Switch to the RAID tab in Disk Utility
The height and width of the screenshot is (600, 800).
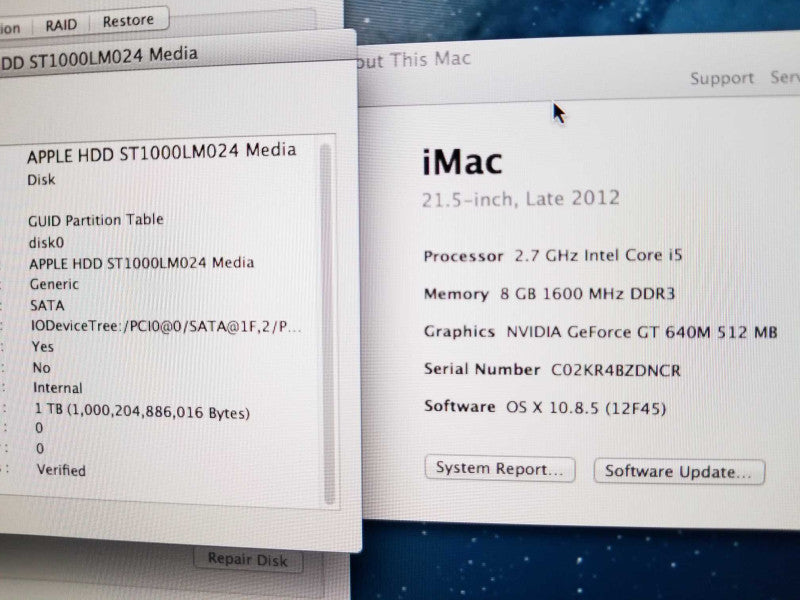[61, 24]
